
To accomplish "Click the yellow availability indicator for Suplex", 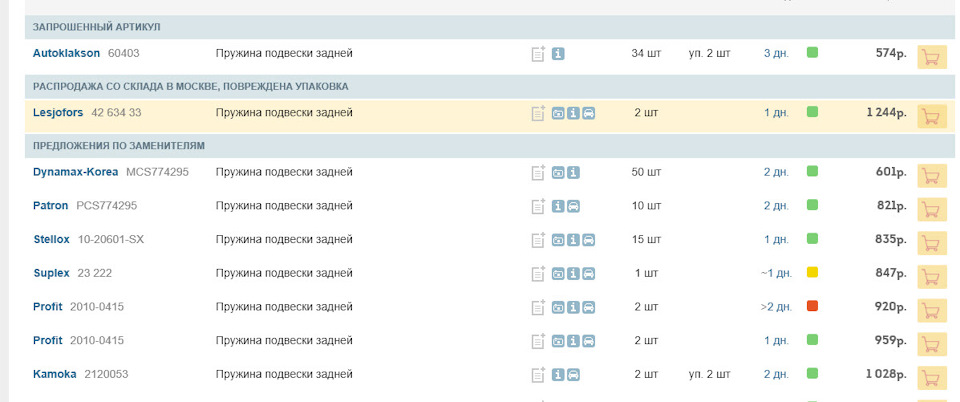I will [812, 272].
